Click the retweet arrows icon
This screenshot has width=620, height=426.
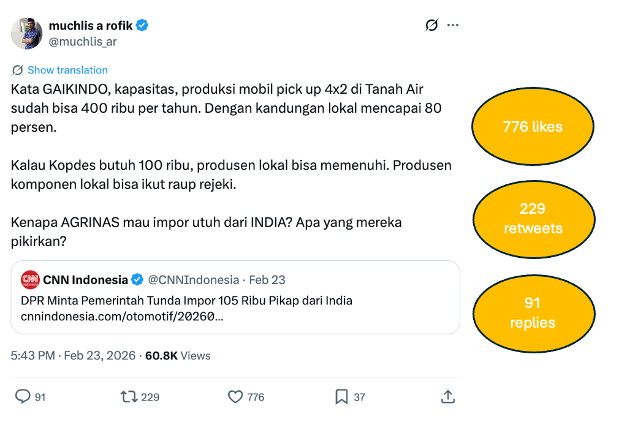(x=129, y=397)
